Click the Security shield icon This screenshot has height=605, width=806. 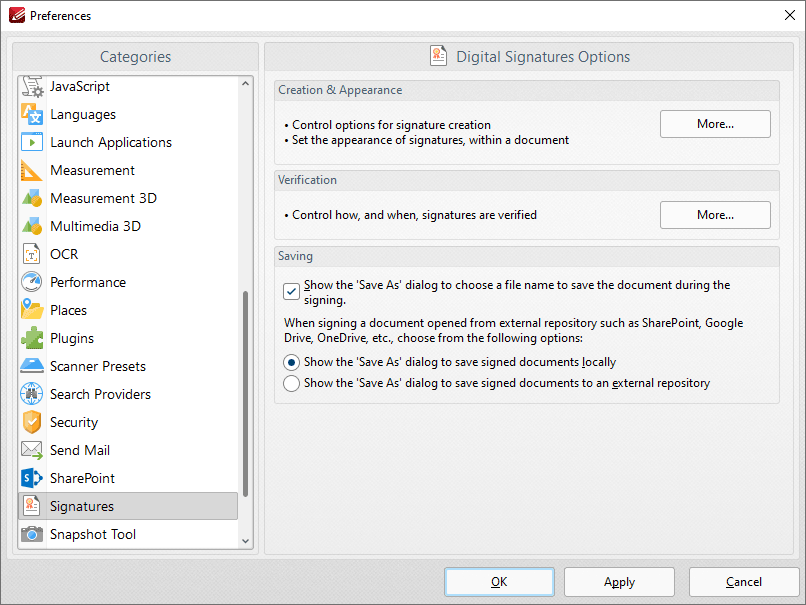32,422
